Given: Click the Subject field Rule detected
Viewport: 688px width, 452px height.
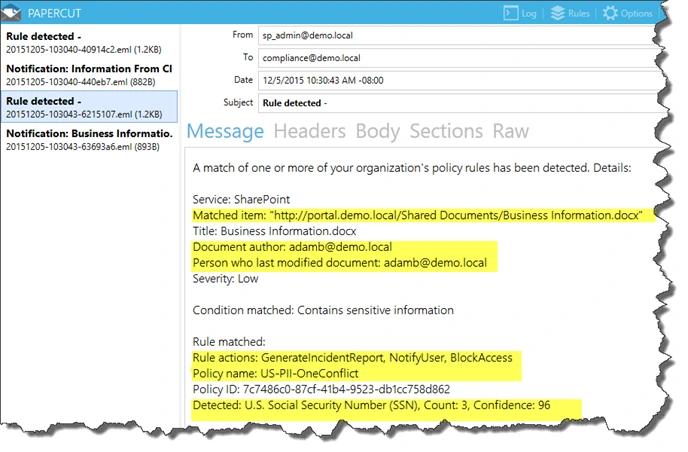Looking at the screenshot, I should pos(459,103).
